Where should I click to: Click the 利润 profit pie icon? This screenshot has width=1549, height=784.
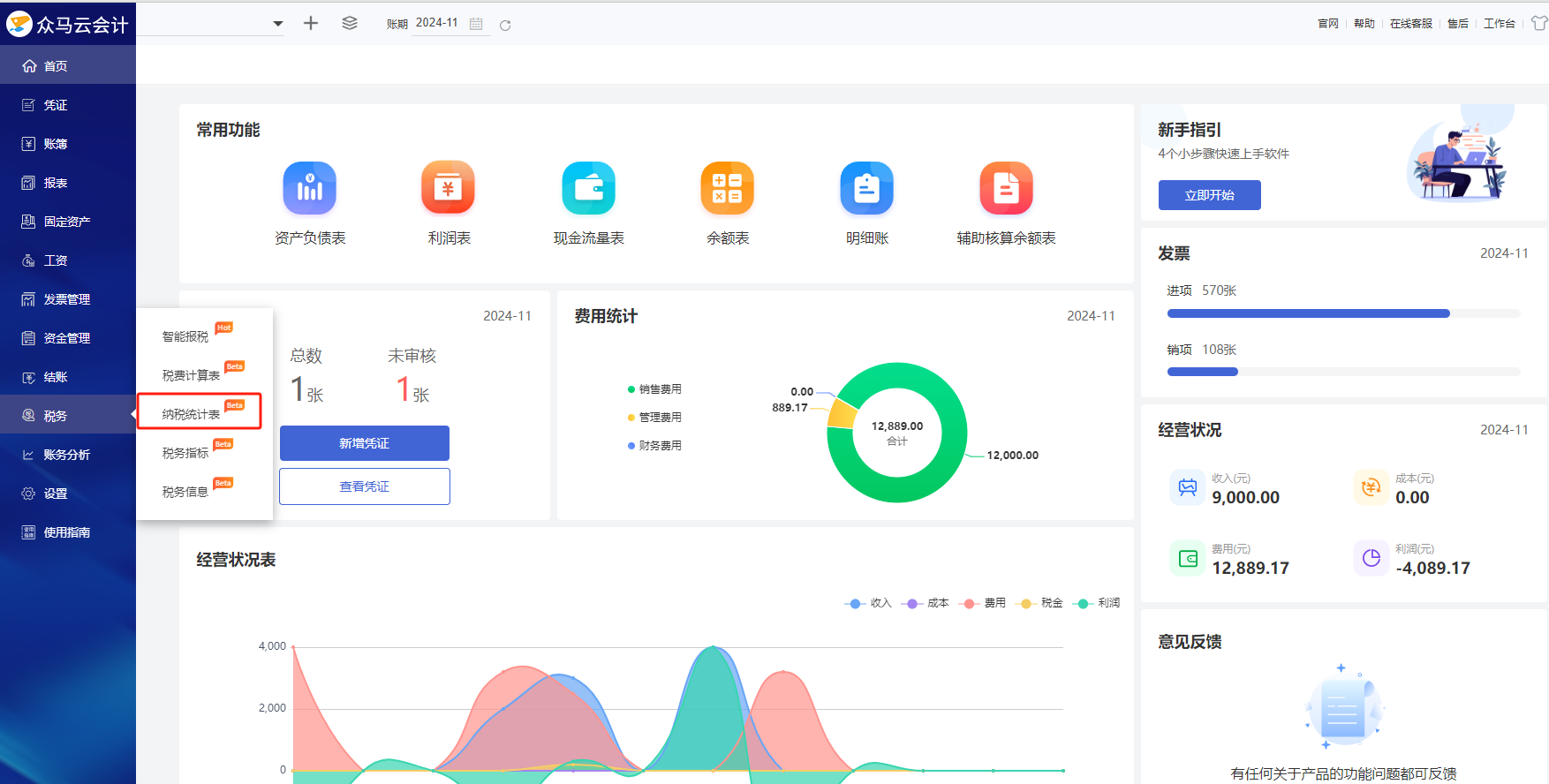(1371, 558)
